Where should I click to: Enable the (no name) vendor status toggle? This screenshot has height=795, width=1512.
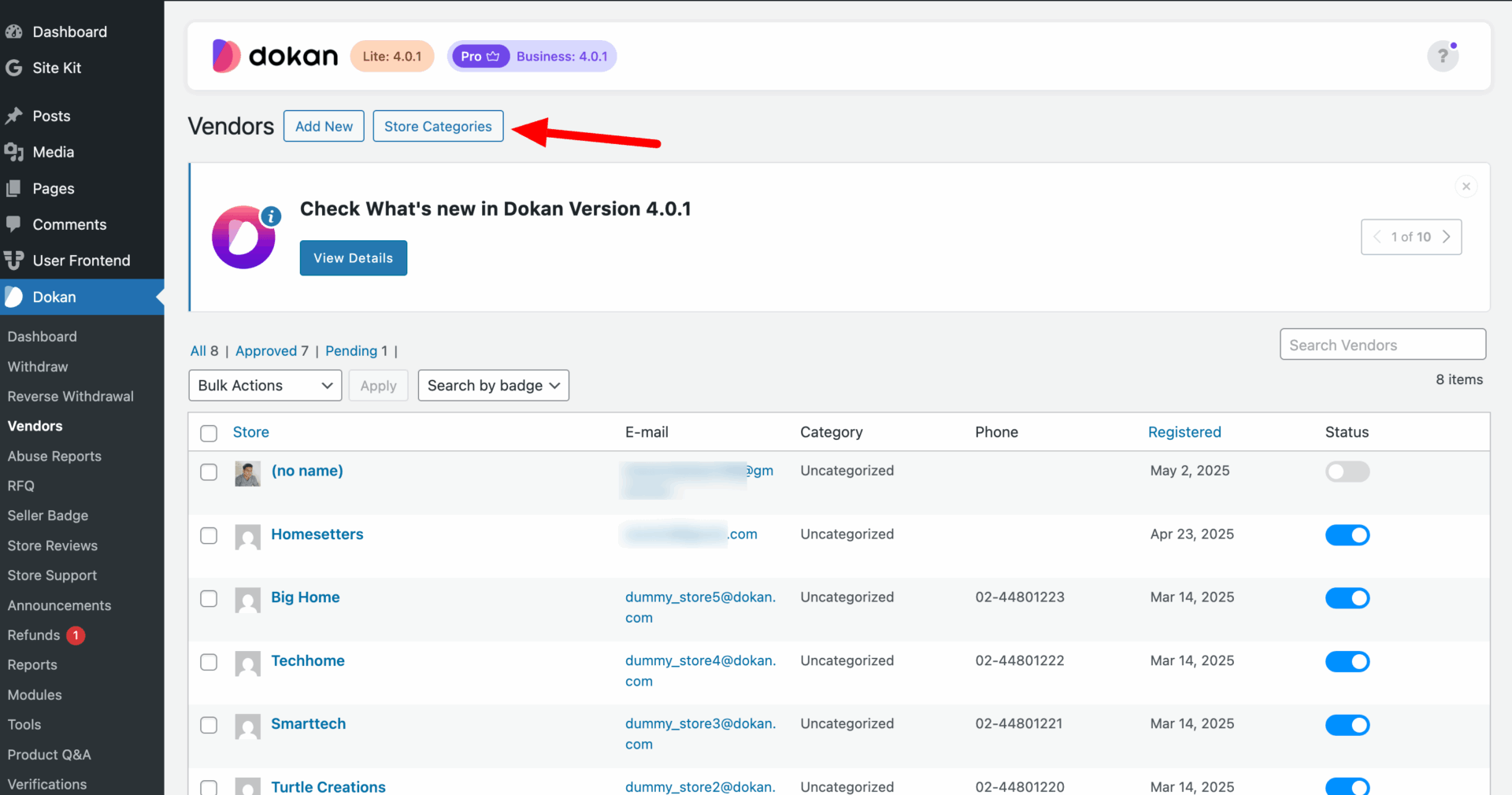1347,471
